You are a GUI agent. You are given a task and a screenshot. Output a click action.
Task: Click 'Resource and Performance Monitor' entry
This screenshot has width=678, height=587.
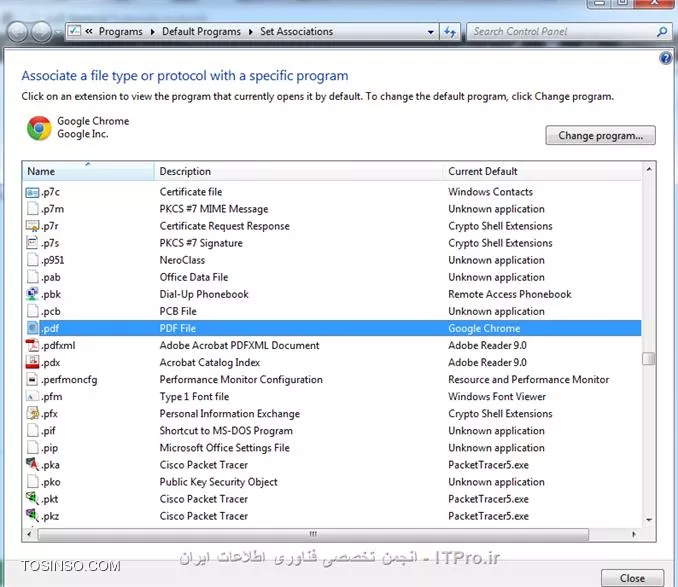click(x=528, y=380)
